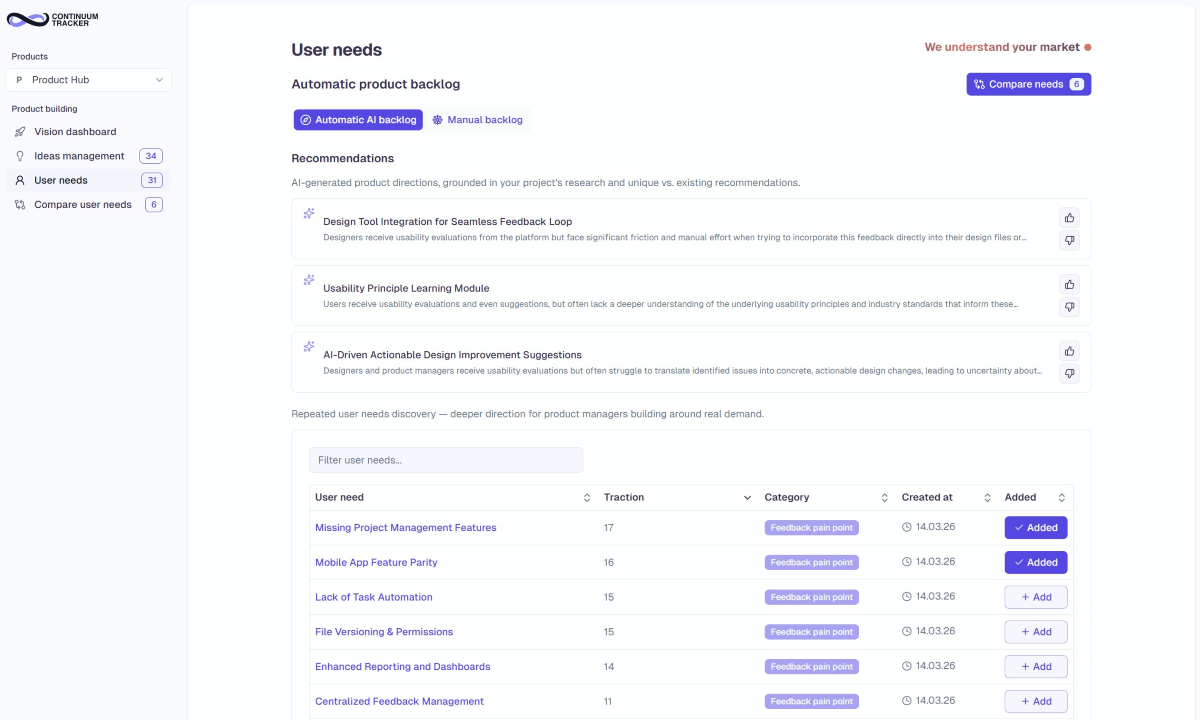Click the clock icon in the Lack of Task Automation row
The height and width of the screenshot is (720, 1200).
pyautogui.click(x=907, y=597)
